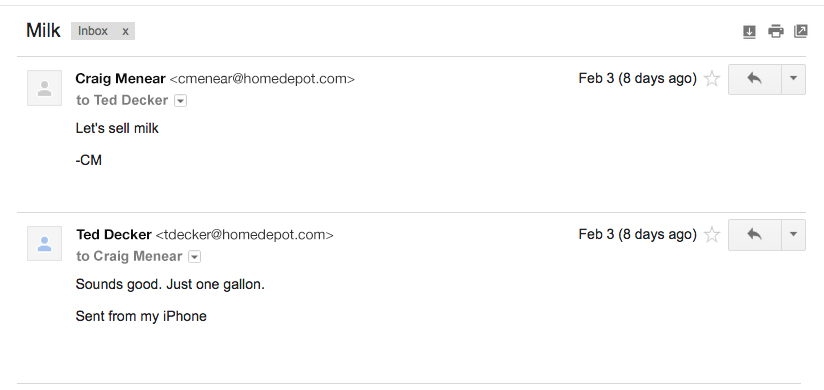
Task: Click sender name Craig Menear
Action: [x=120, y=79]
